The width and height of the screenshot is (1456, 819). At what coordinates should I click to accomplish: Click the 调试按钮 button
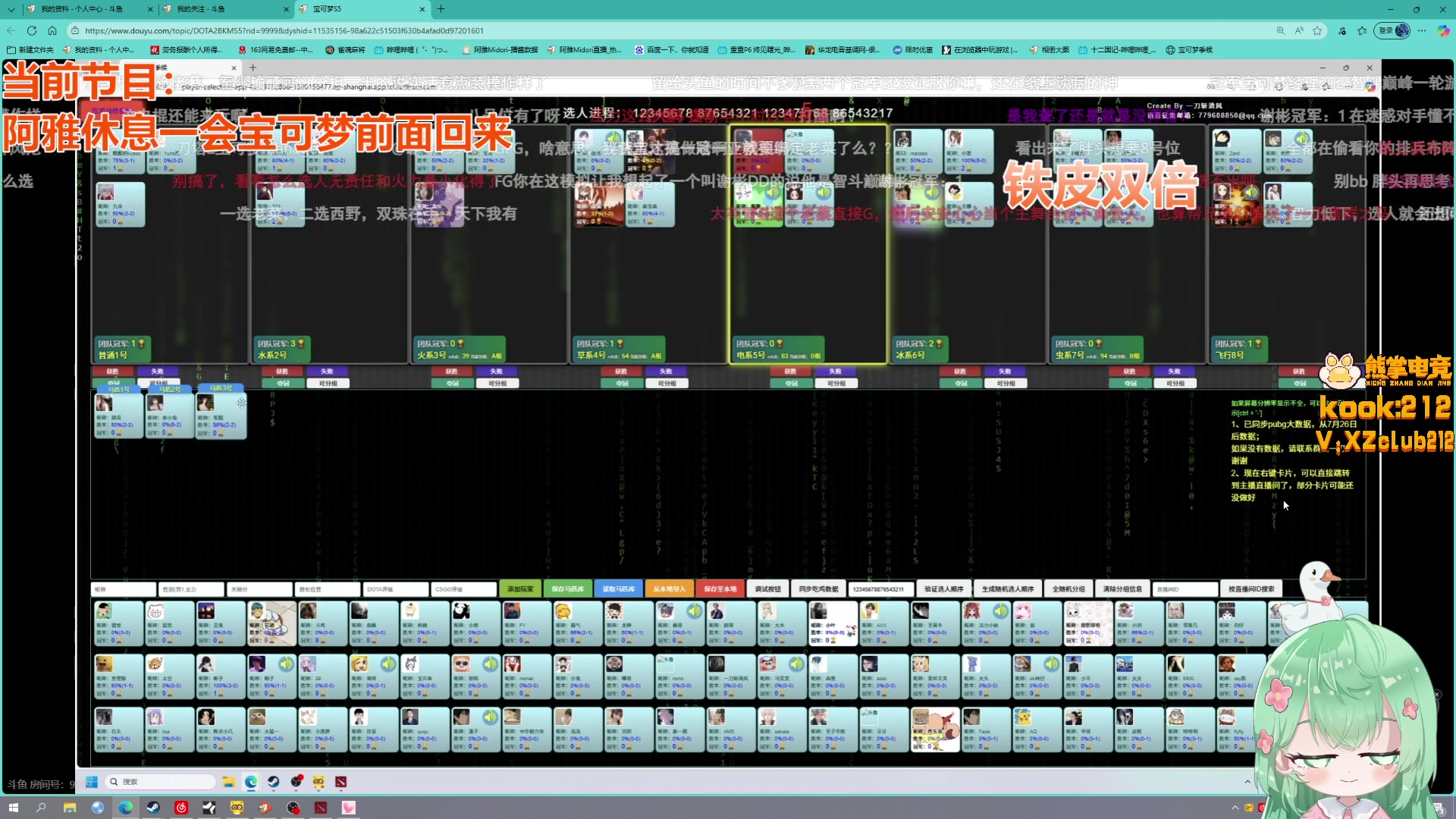tap(767, 589)
